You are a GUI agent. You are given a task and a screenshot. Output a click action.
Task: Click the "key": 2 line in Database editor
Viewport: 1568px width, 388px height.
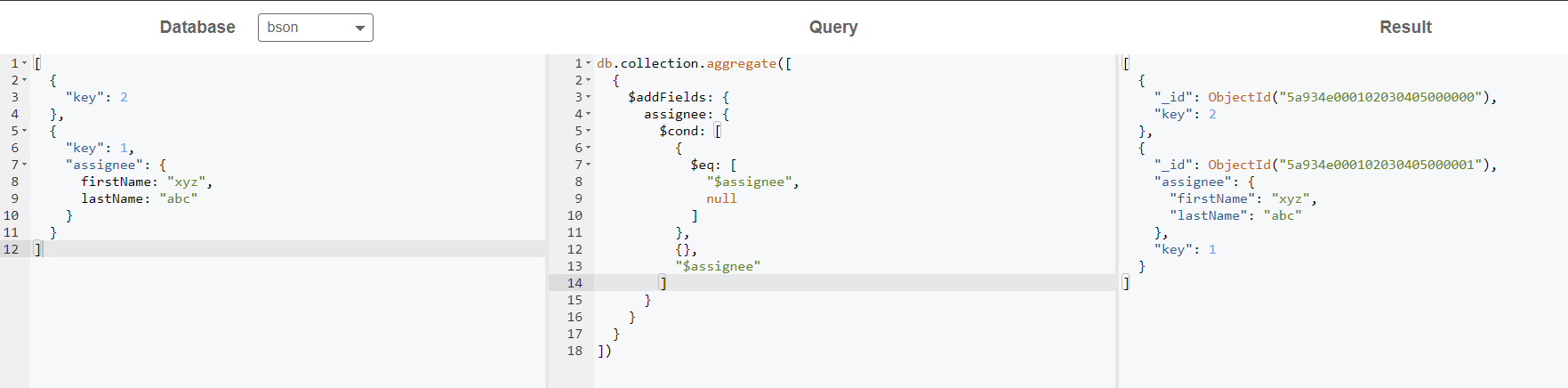(96, 97)
